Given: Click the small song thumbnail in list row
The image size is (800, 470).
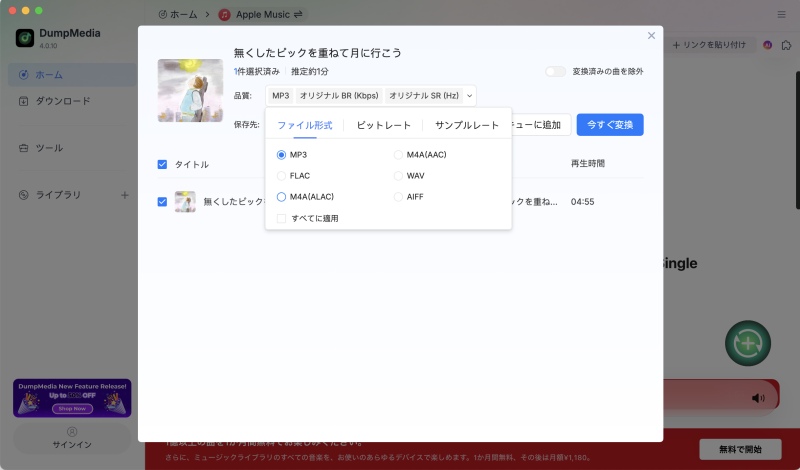Looking at the screenshot, I should (185, 202).
